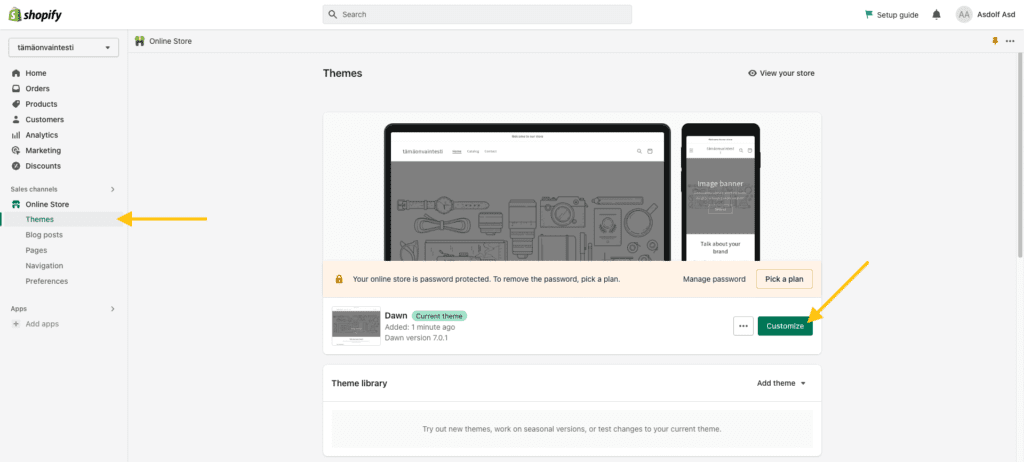The height and width of the screenshot is (462, 1024).
Task: Open the header three-dot more menu
Action: point(1010,41)
